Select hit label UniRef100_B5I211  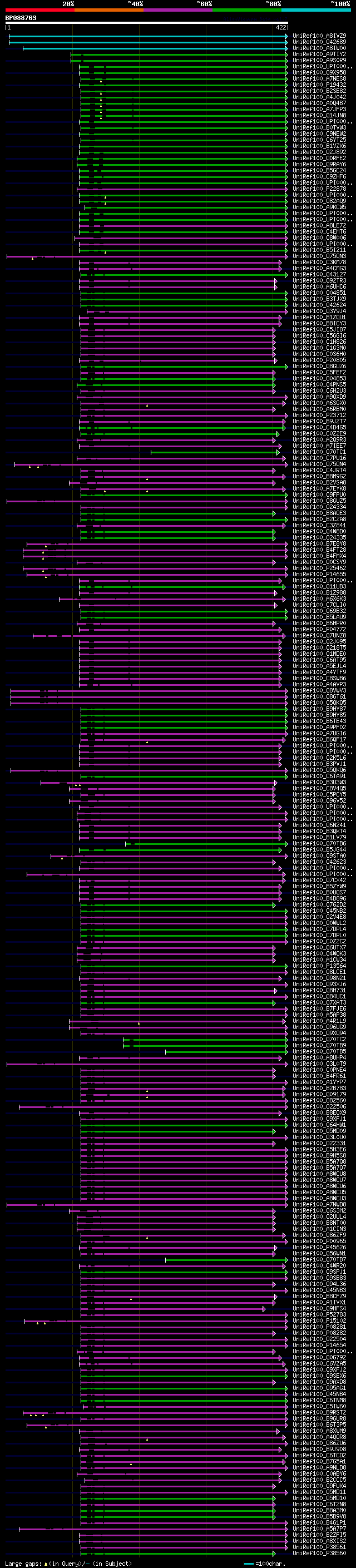click(x=319, y=250)
